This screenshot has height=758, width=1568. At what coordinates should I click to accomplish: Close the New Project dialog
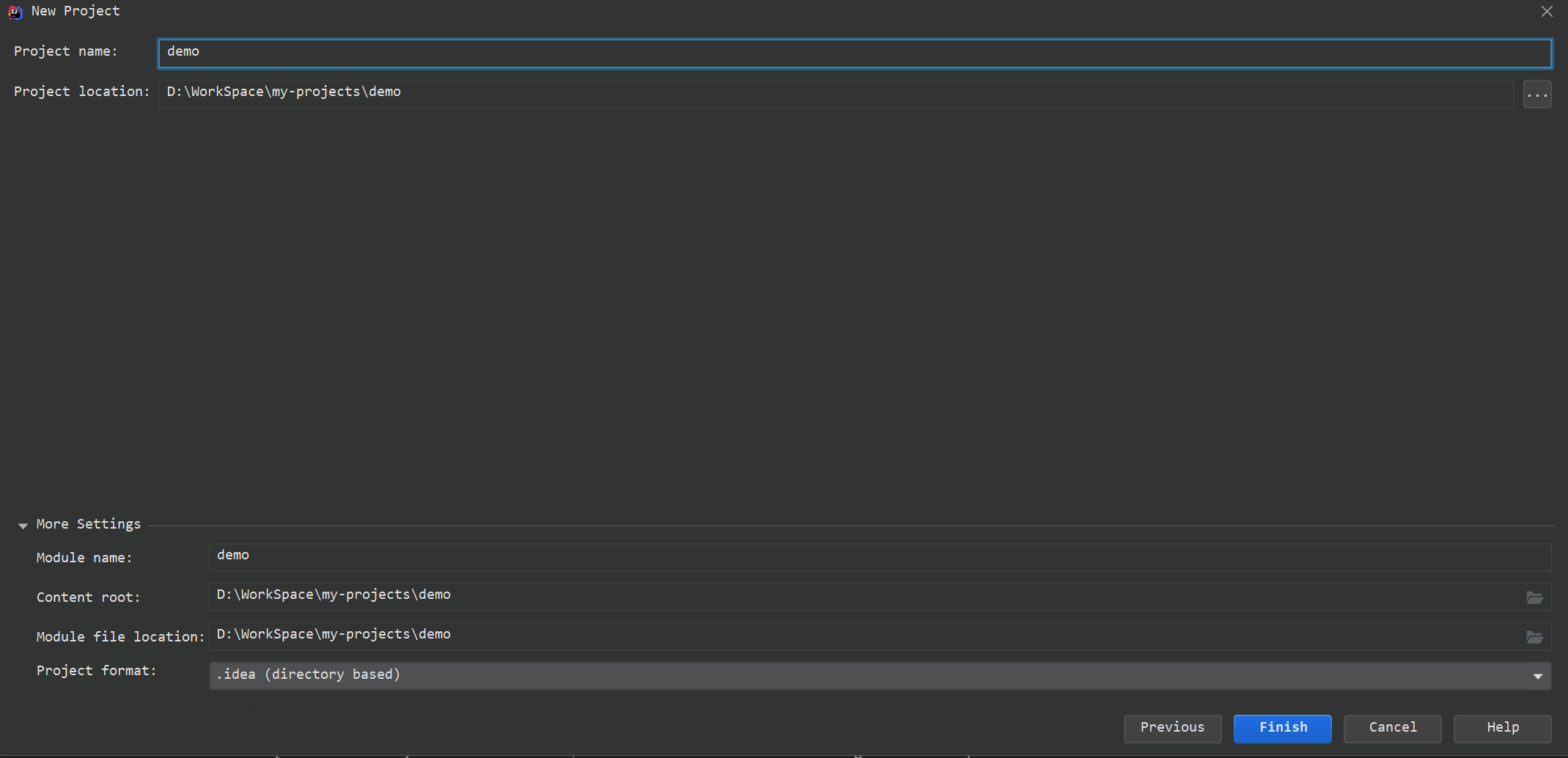click(x=1547, y=12)
